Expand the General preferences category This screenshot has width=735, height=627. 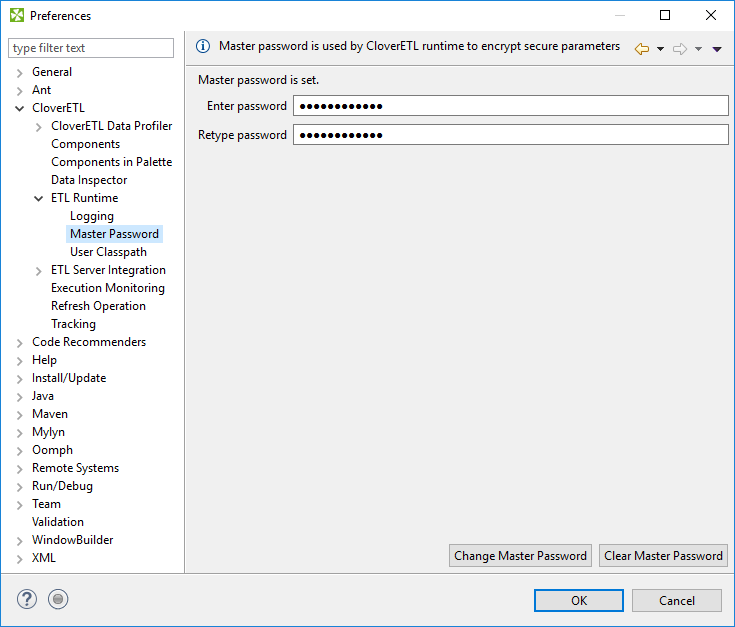20,72
